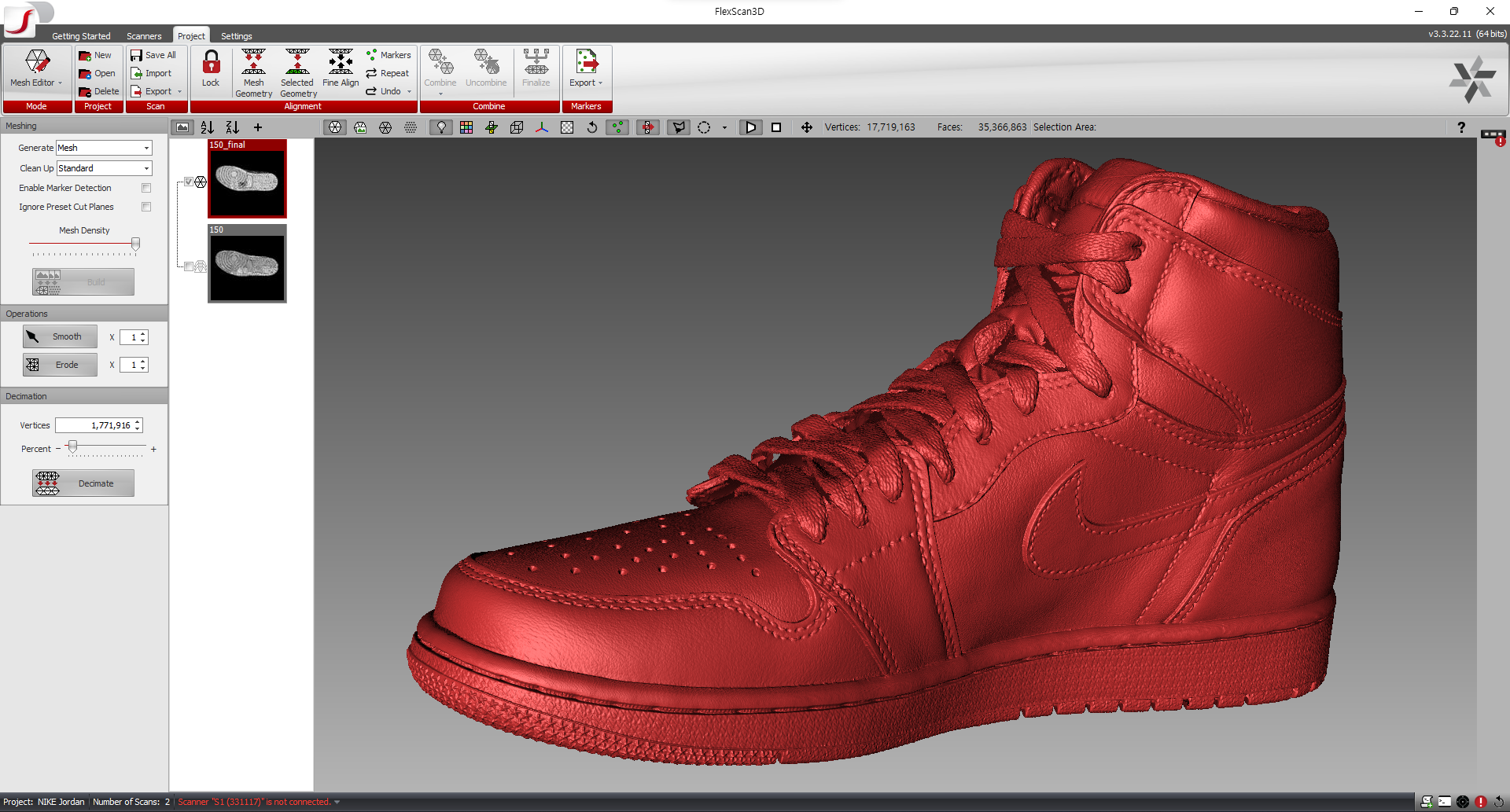Toggle Ignore Preset Cut Planes checkbox
Screen dimensions: 1510x812
(x=146, y=207)
